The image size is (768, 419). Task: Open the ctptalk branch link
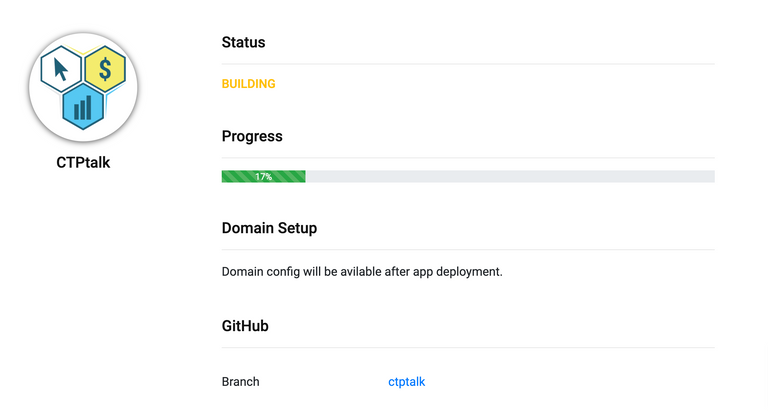[x=407, y=382]
